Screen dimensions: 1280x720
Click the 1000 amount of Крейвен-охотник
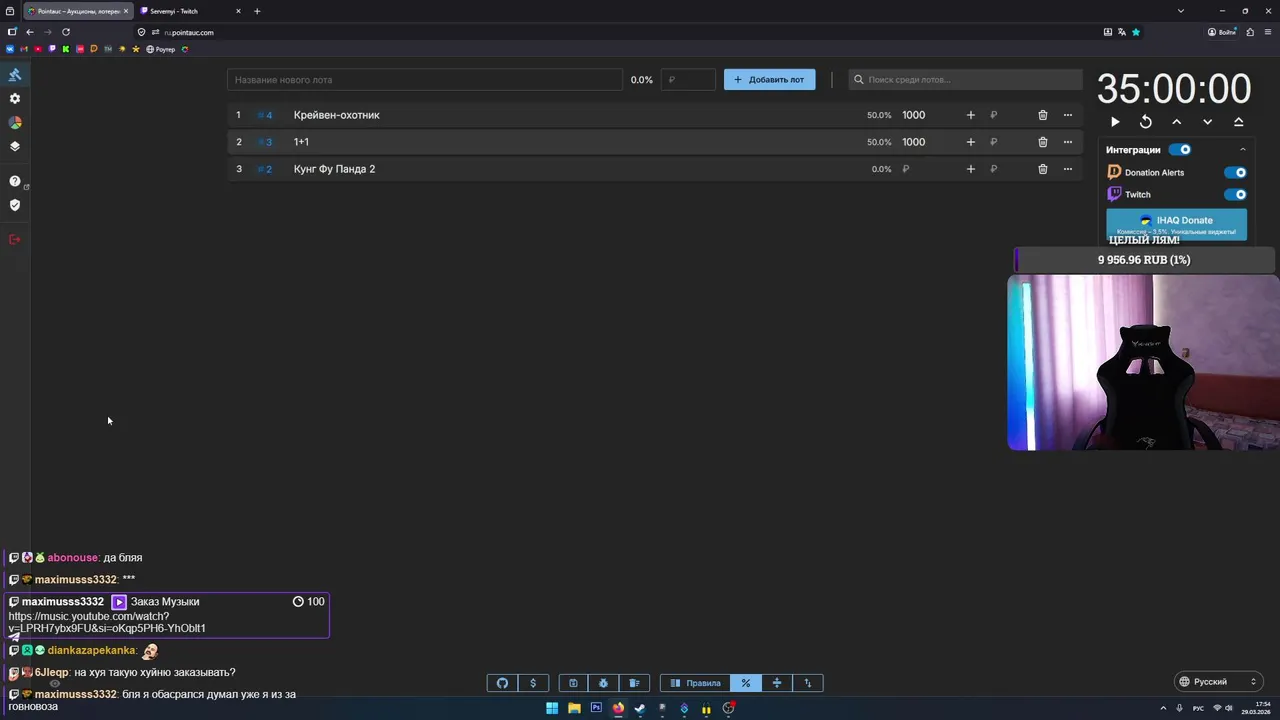(x=913, y=115)
